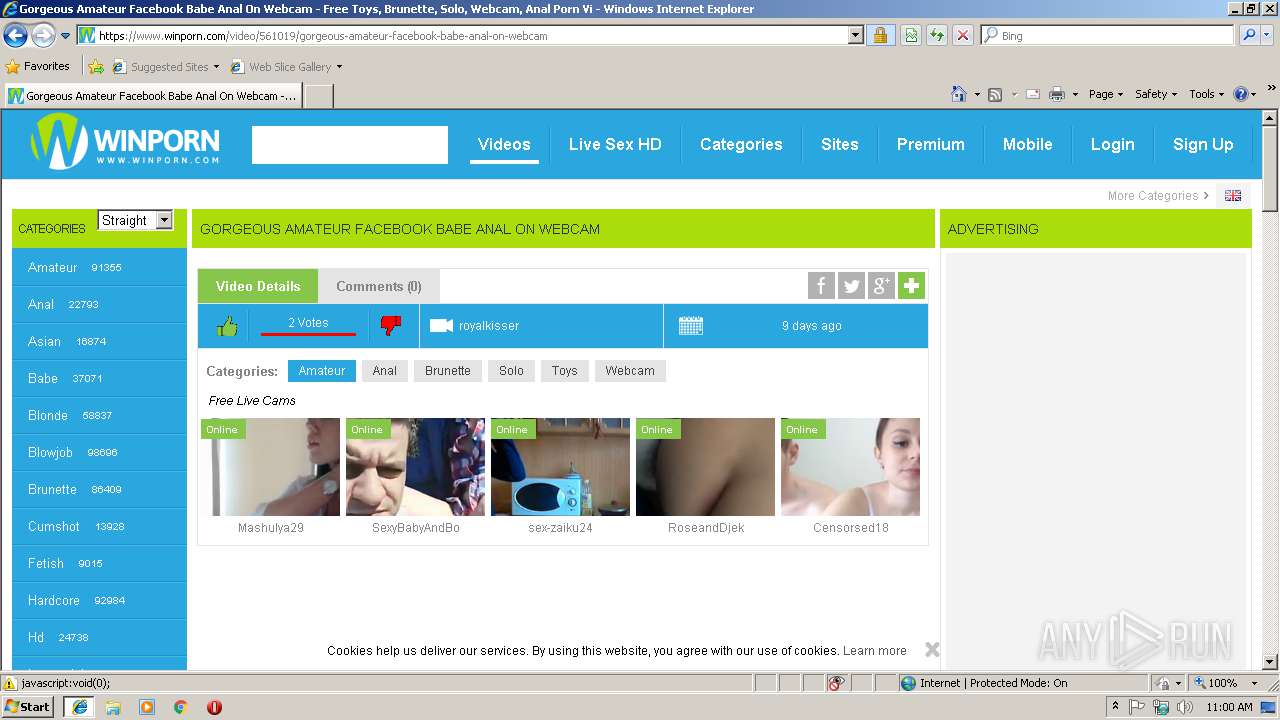Expand the address bar URL dropdown arrow
The width and height of the screenshot is (1280, 720).
[855, 36]
